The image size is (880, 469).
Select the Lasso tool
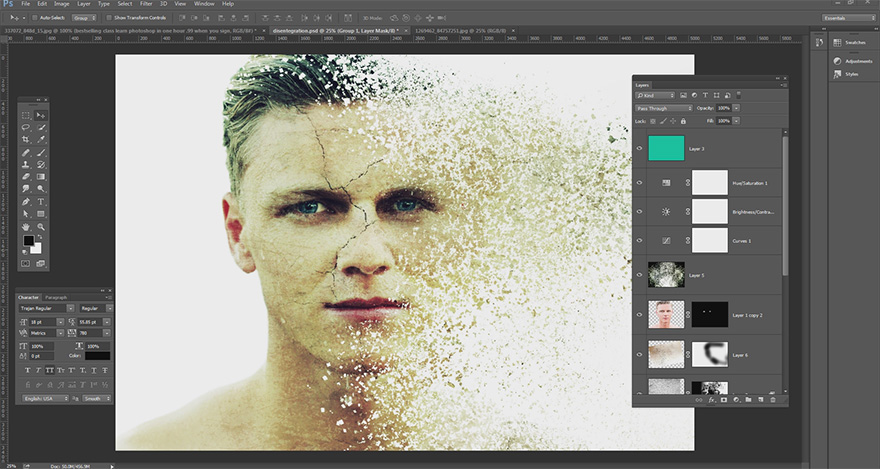(26, 127)
